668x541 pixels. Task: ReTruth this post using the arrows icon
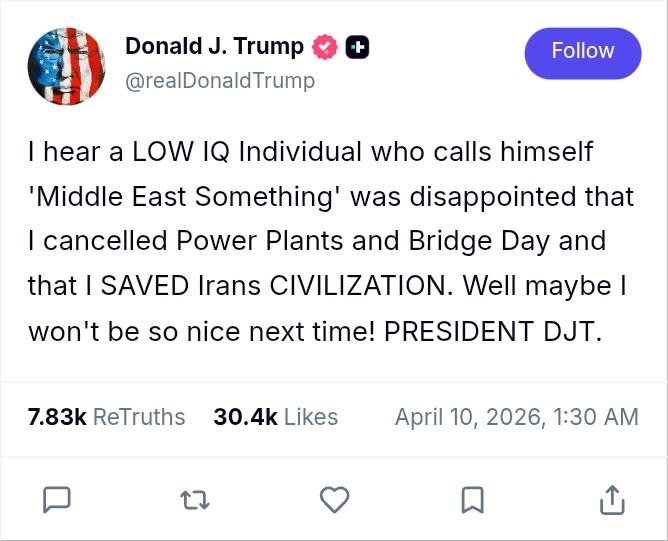[195, 500]
